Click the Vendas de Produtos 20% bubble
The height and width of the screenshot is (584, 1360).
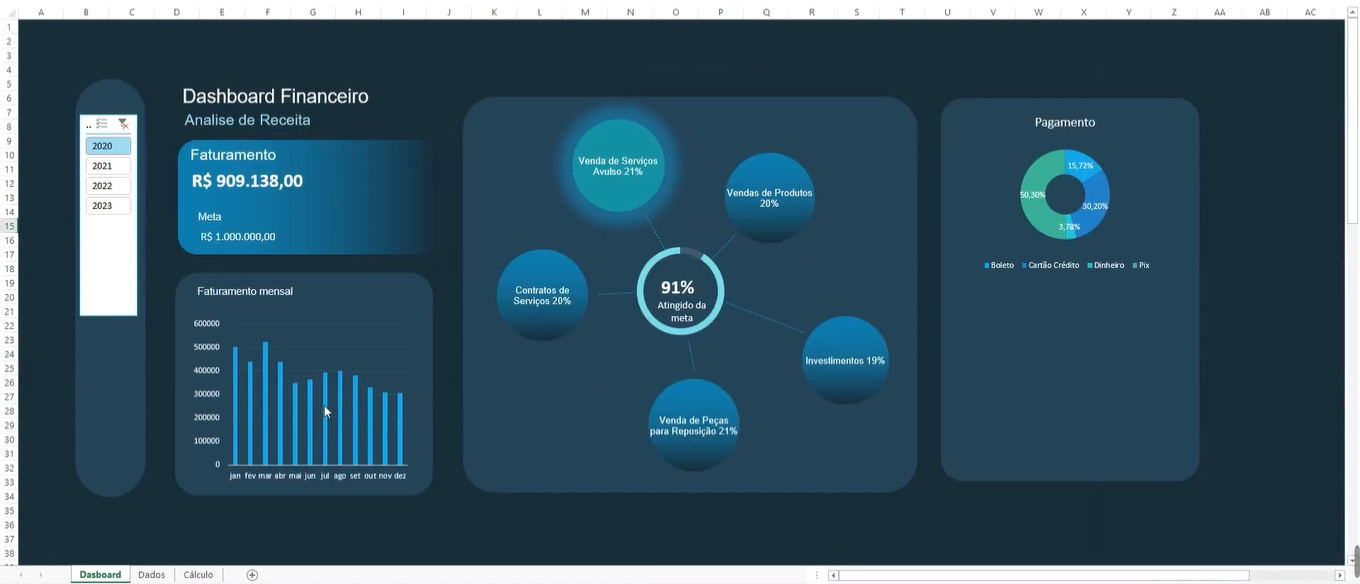point(769,197)
